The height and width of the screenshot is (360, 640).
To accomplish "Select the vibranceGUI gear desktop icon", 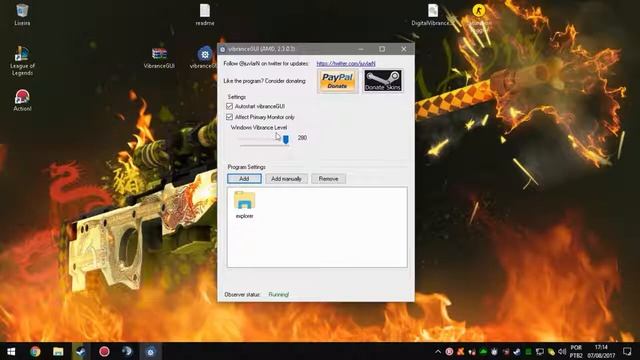I will tap(204, 58).
